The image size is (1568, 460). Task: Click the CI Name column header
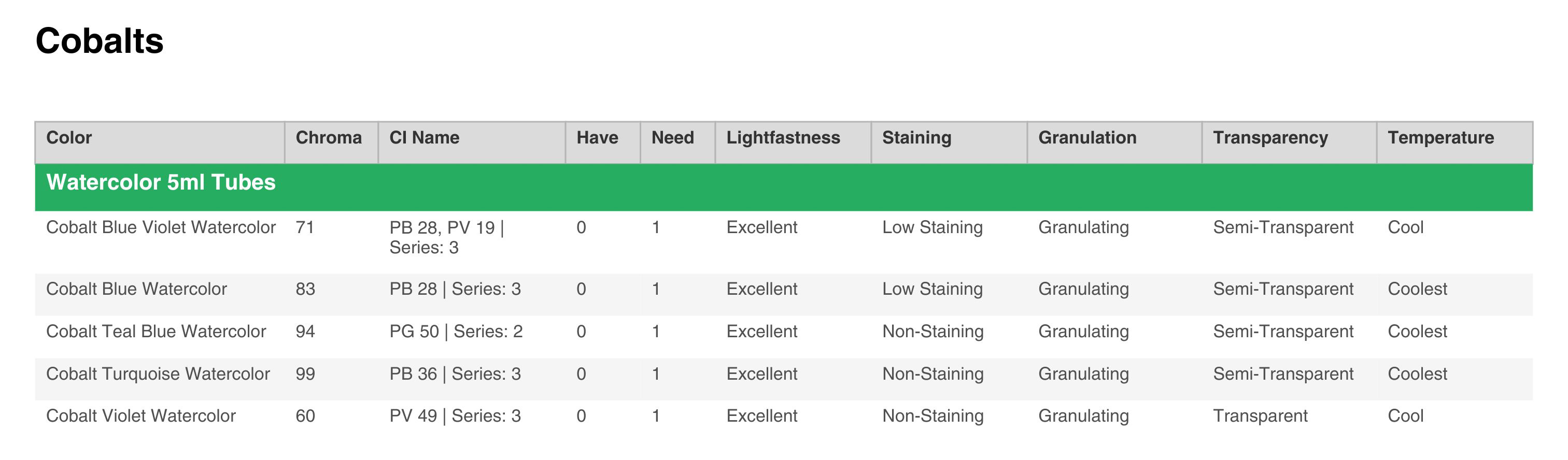coord(424,138)
